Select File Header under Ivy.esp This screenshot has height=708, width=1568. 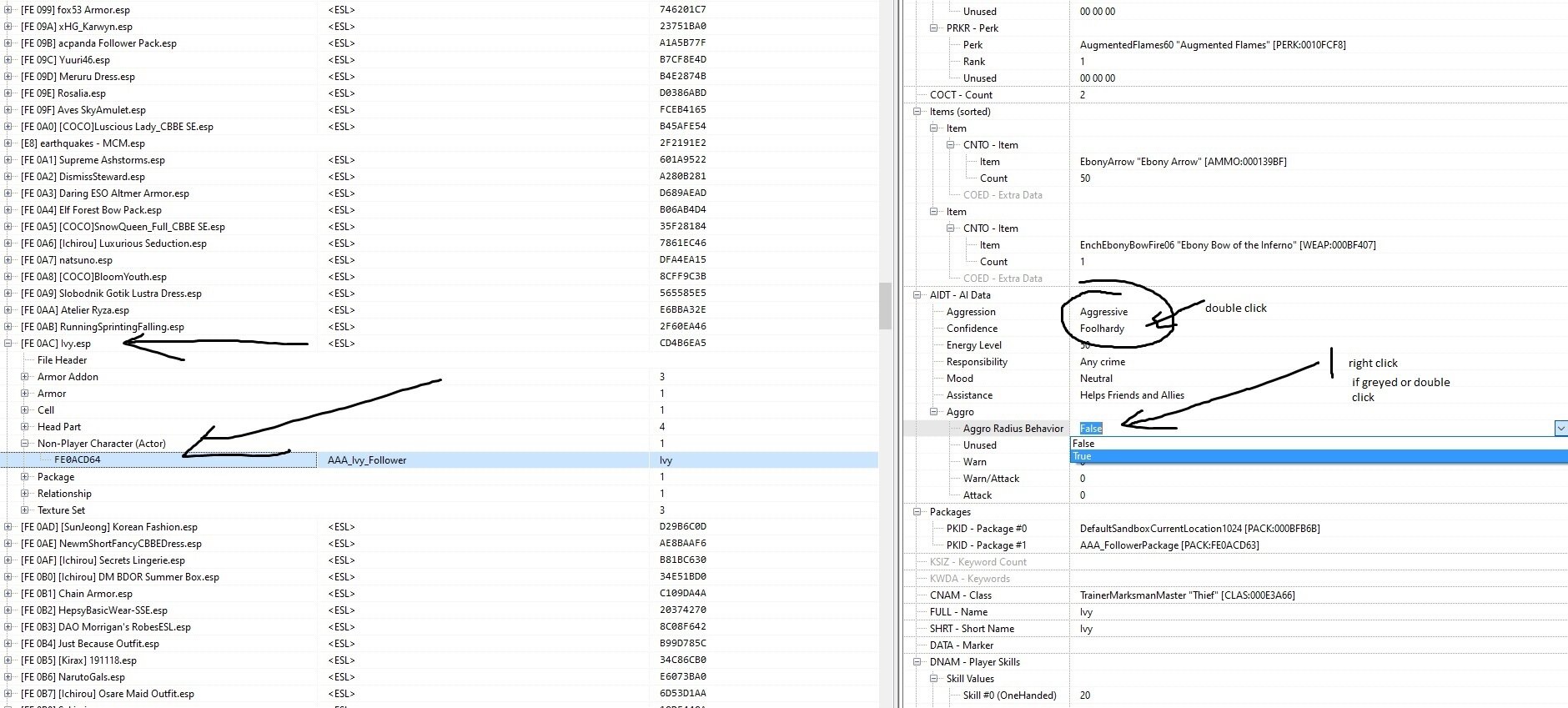point(62,360)
